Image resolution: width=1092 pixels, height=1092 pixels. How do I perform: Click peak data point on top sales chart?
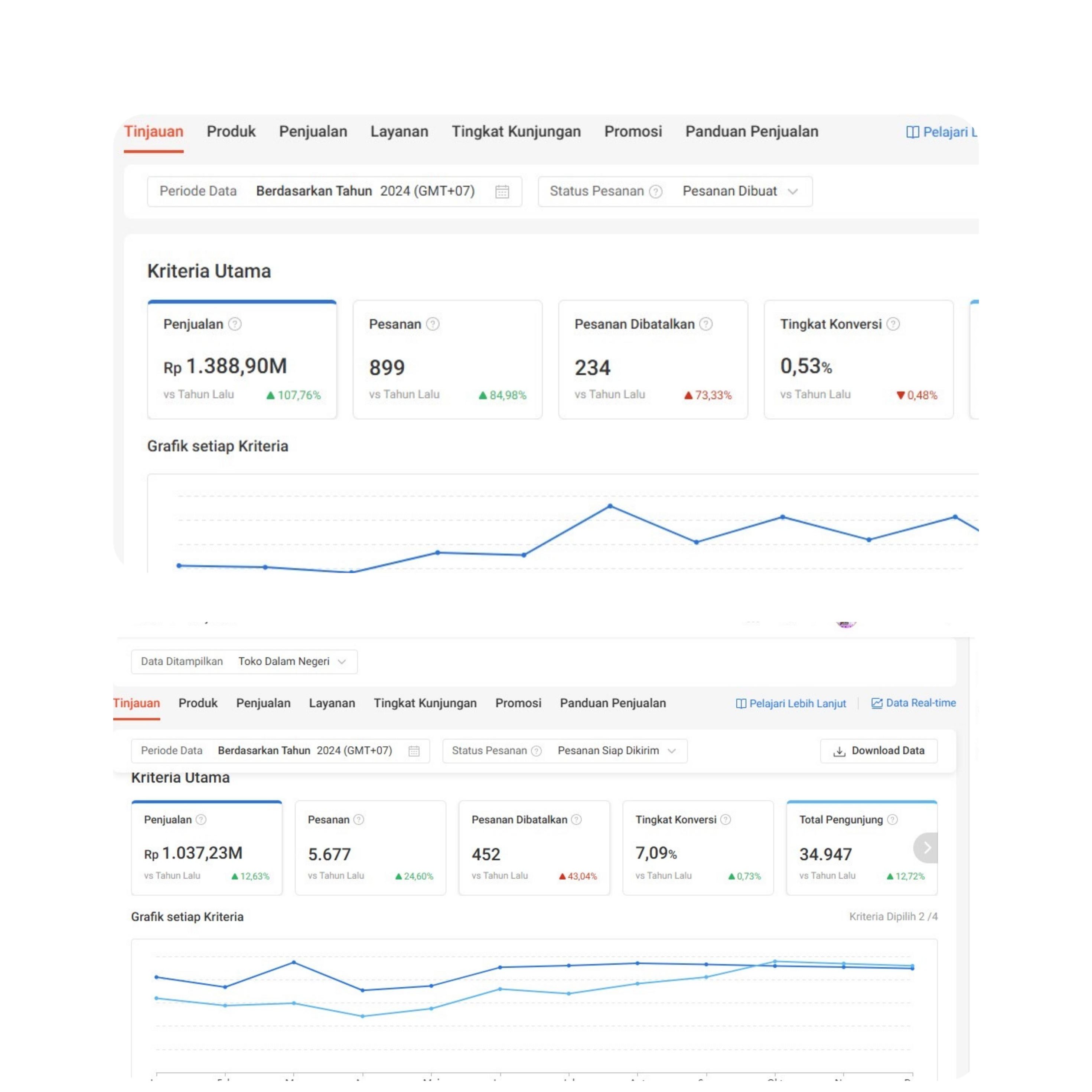610,506
